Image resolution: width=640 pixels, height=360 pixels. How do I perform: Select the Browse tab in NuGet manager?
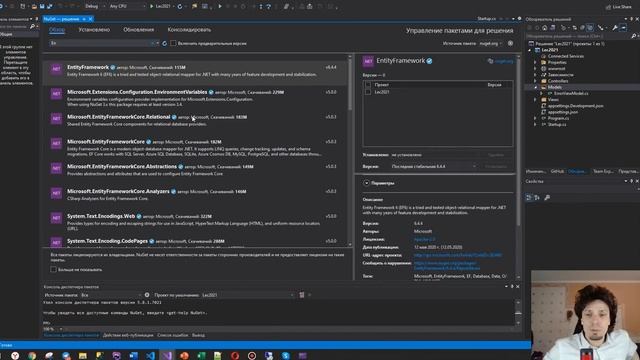click(57, 30)
